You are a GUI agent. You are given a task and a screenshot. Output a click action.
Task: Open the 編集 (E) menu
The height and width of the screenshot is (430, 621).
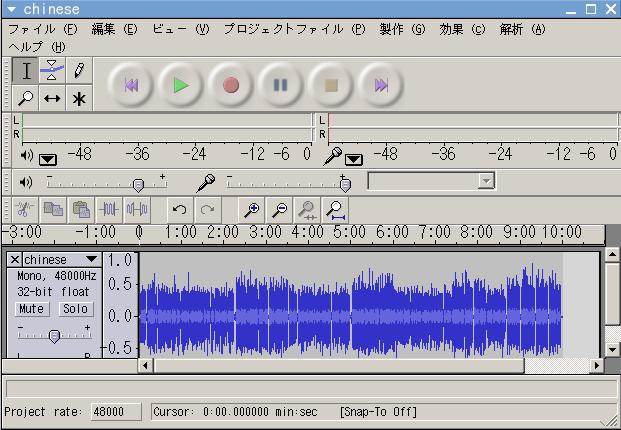coord(114,29)
